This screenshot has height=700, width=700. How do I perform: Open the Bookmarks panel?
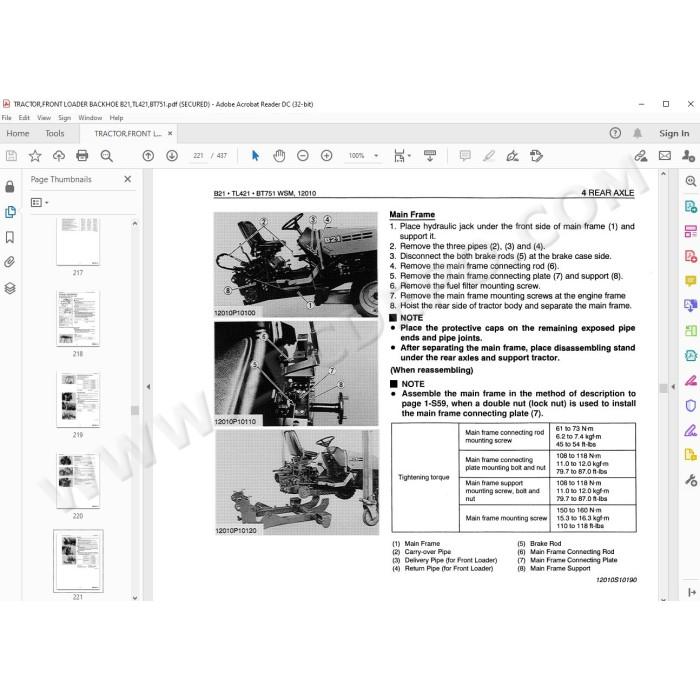pos(10,237)
